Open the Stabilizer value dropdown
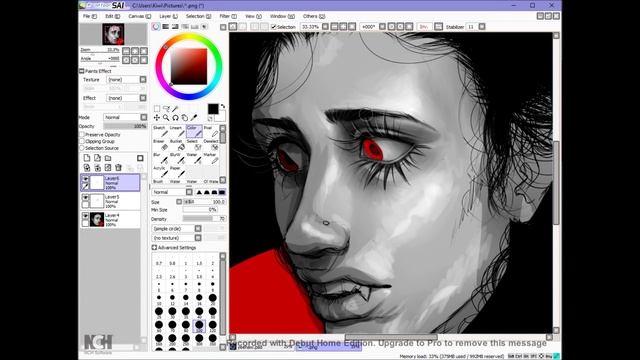640x360 pixels. click(482, 27)
